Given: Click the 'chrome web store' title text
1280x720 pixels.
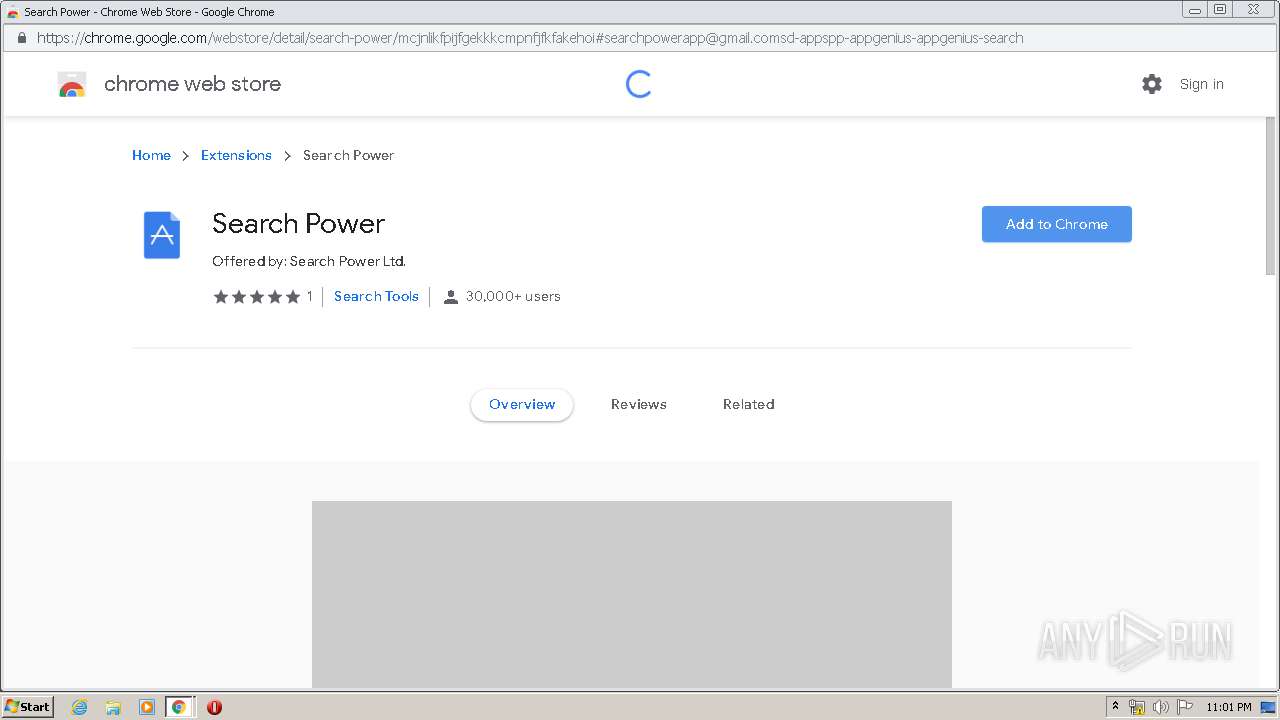Looking at the screenshot, I should (192, 84).
